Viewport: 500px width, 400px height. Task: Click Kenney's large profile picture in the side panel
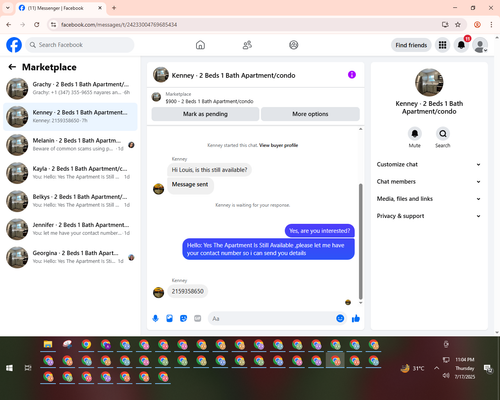coord(429,82)
